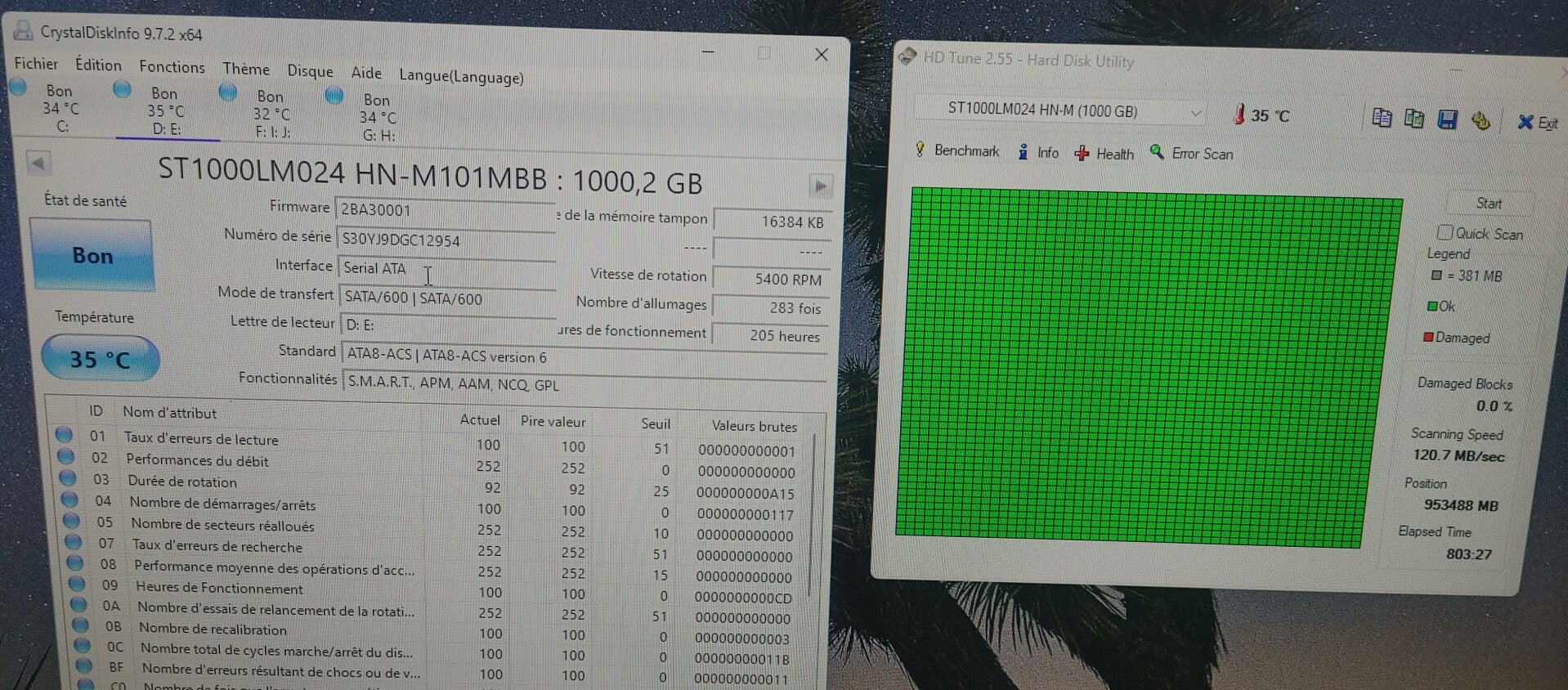The height and width of the screenshot is (690, 1568).
Task: Click status icon for Performances du débit
Action: tap(66, 456)
